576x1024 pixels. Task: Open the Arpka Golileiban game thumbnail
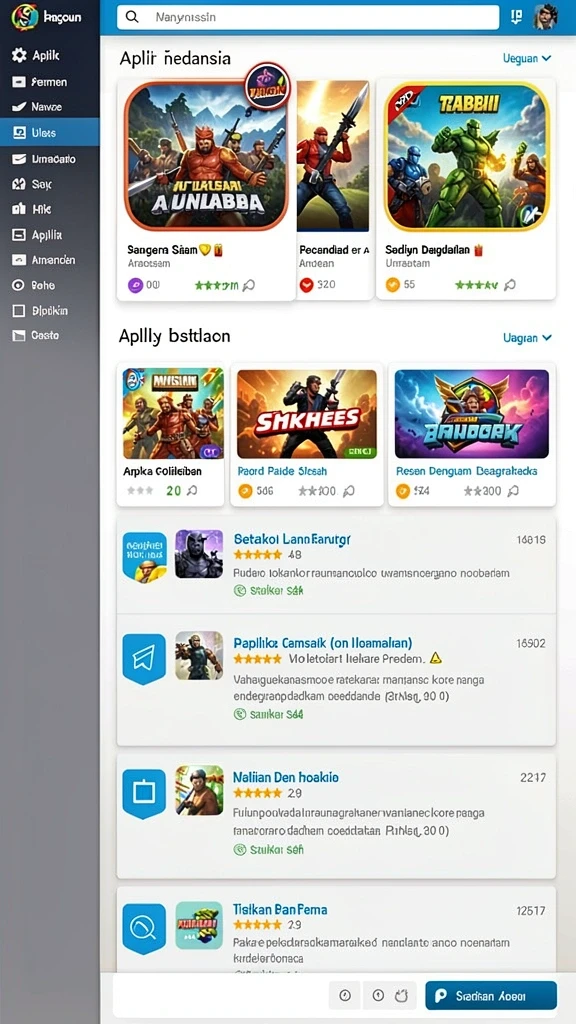point(173,413)
